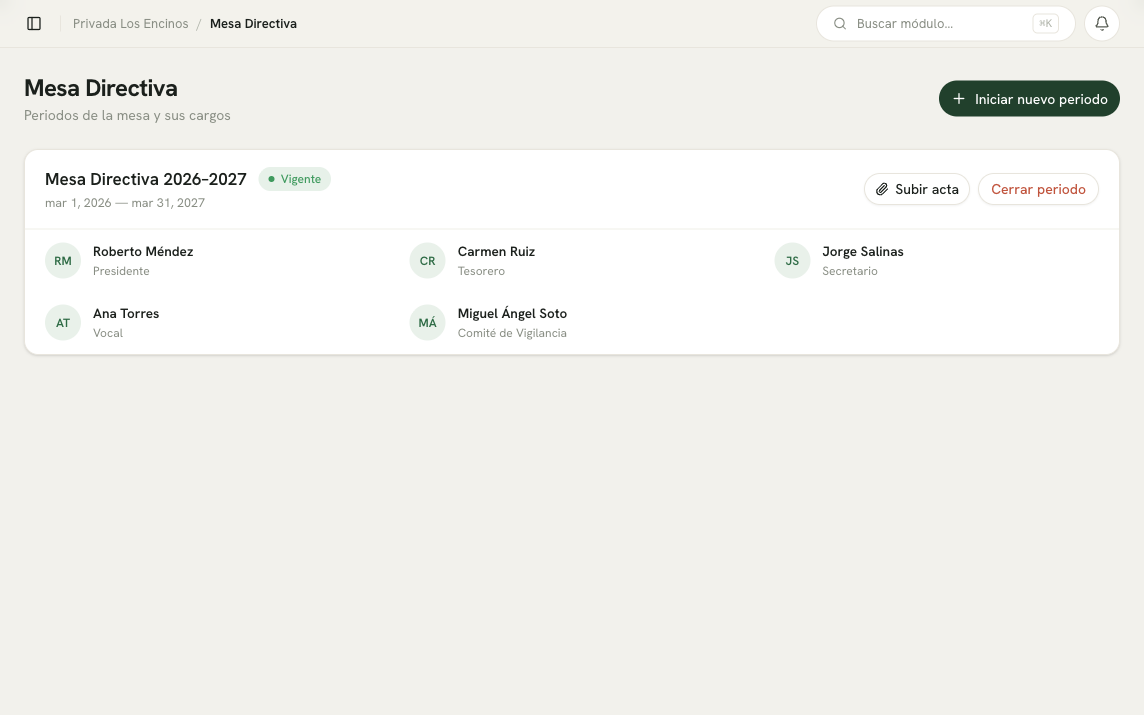Screen dimensions: 1144x715
Task: Toggle the sidebar panel icon
Action: pyautogui.click(x=34, y=23)
